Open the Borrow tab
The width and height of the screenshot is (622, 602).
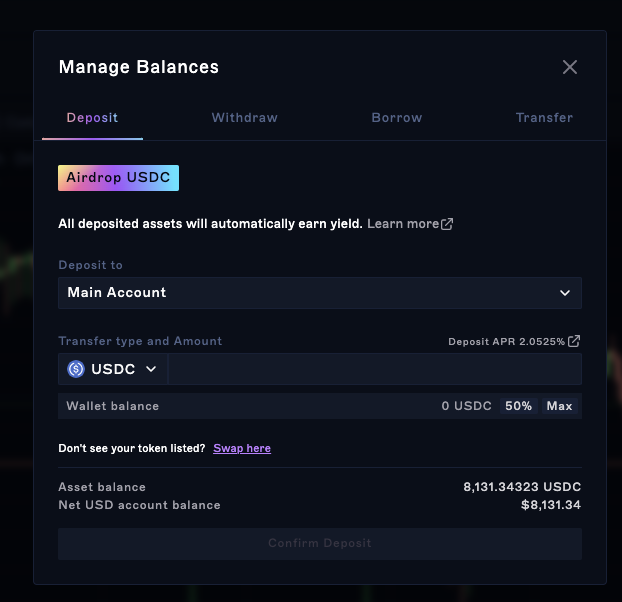tap(397, 117)
